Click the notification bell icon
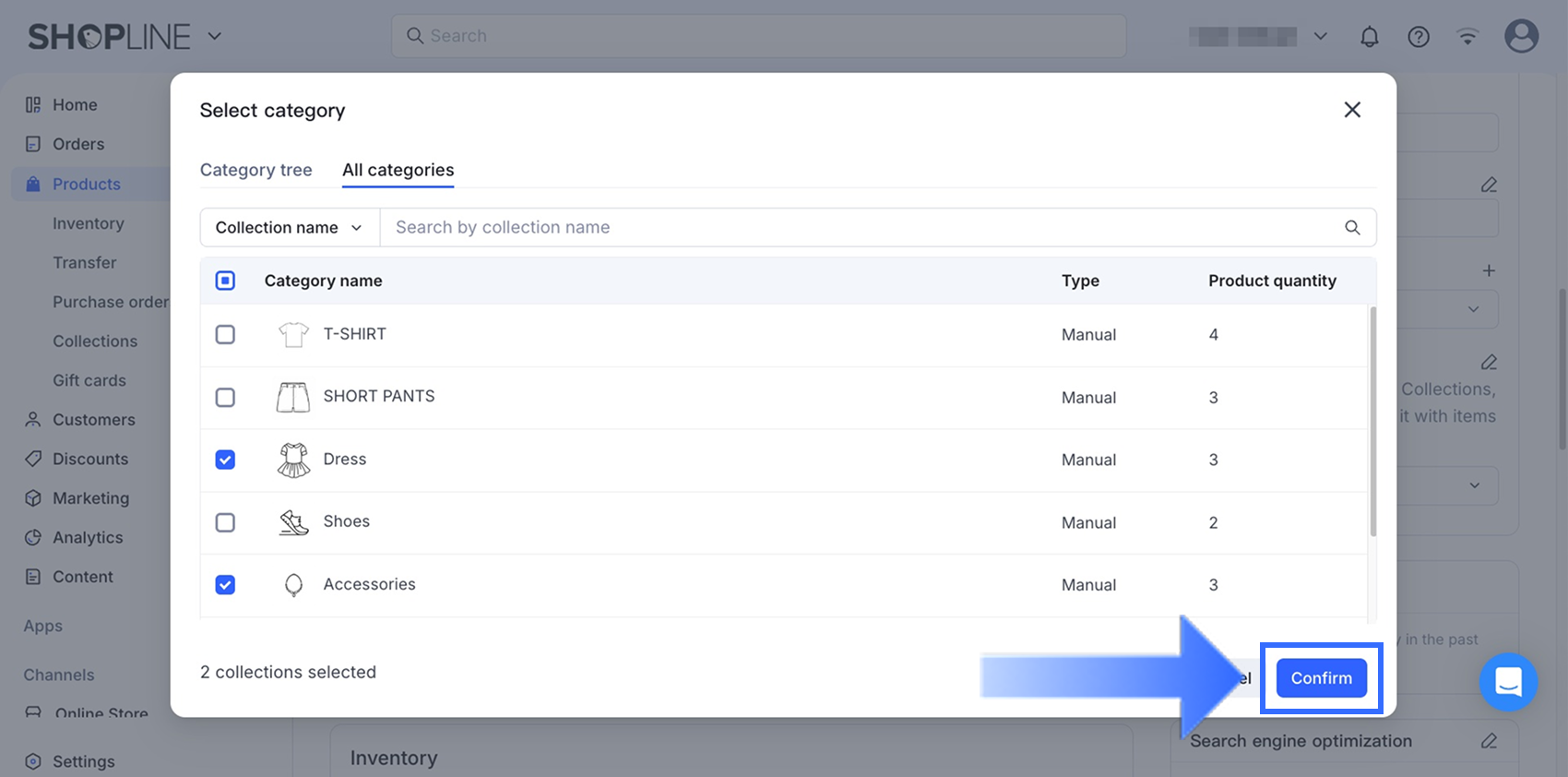 click(1370, 37)
